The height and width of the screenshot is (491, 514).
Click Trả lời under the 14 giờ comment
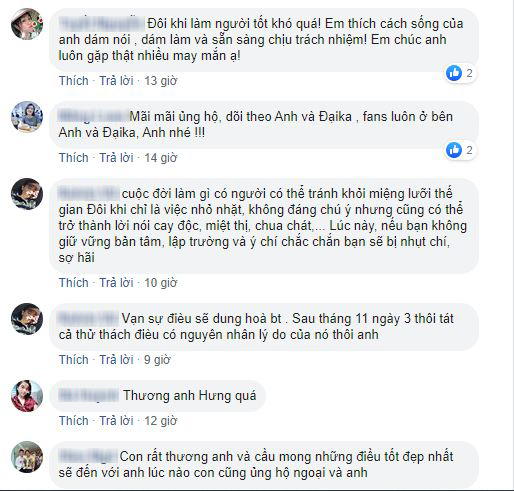(116, 158)
